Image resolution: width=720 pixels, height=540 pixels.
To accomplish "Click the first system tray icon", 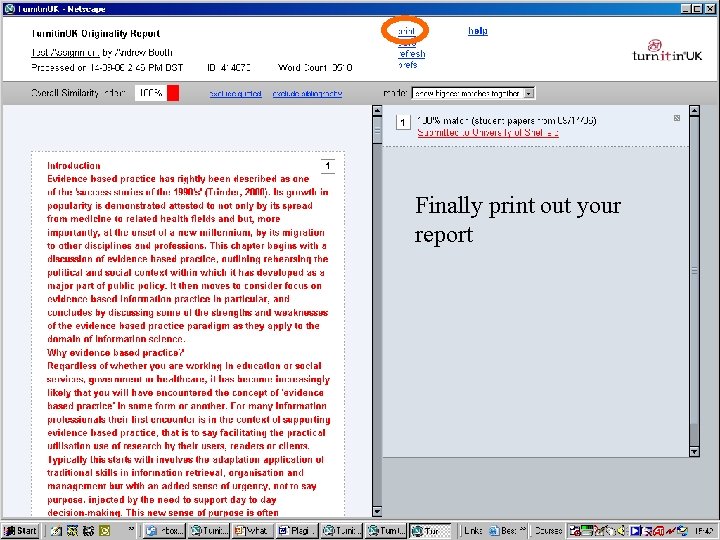I will (x=574, y=531).
